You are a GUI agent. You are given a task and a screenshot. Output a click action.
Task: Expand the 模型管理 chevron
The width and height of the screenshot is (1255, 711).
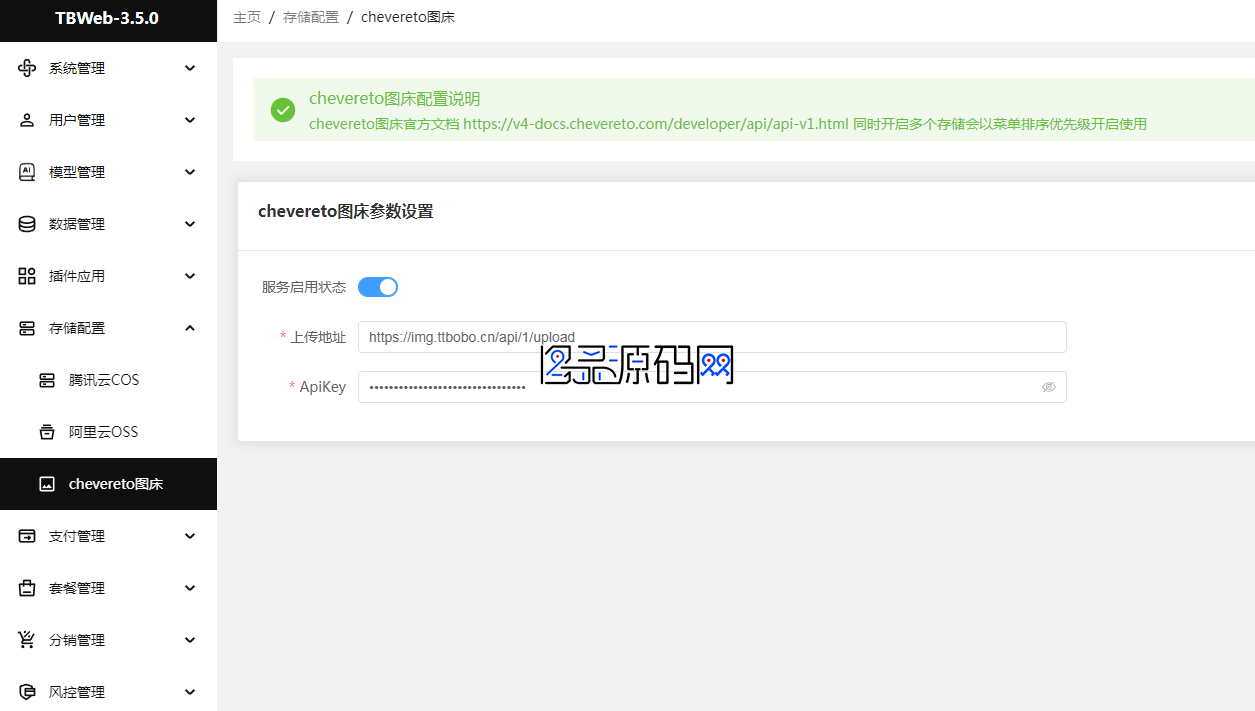pyautogui.click(x=190, y=172)
